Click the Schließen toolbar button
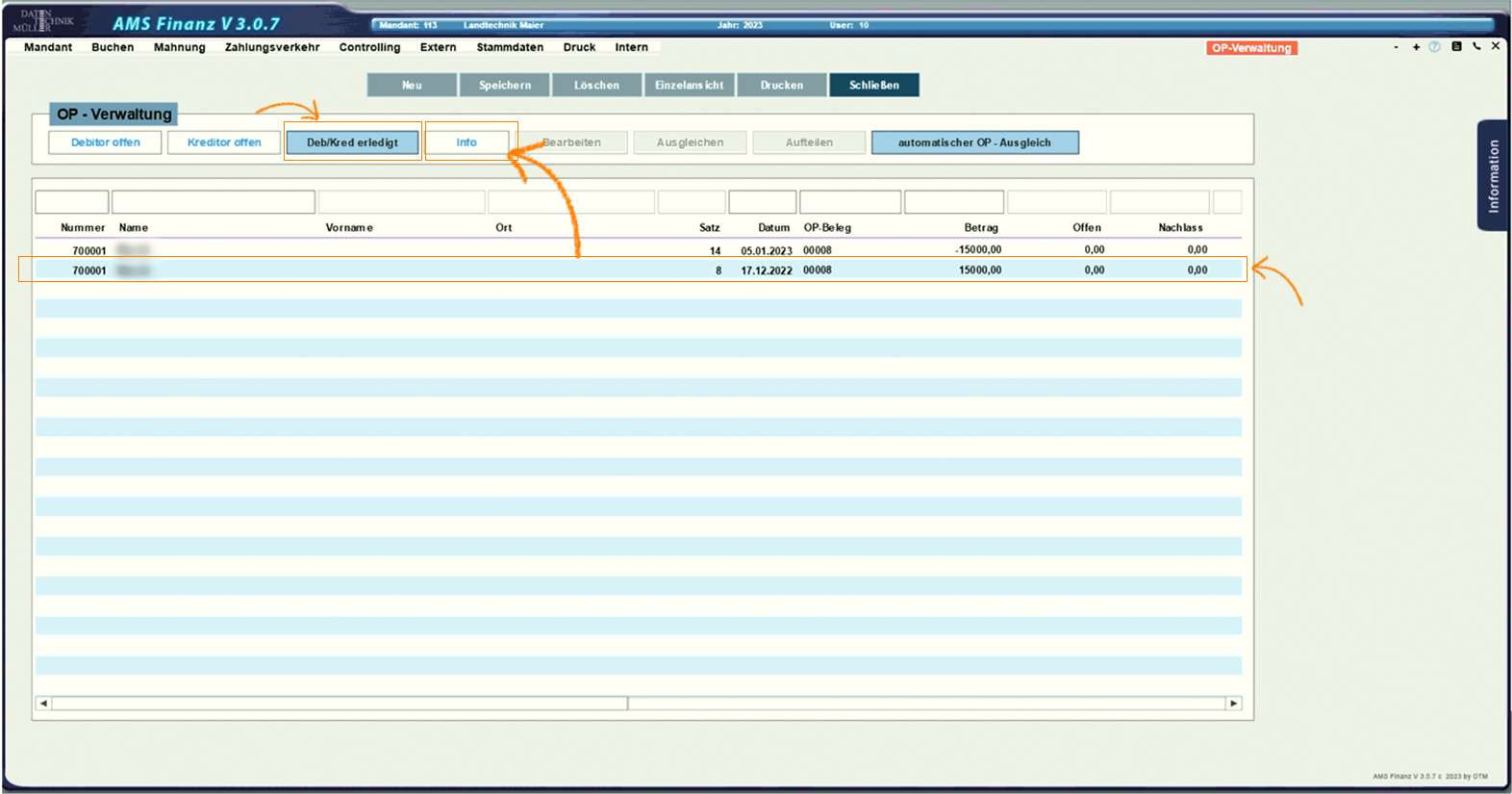This screenshot has width=1512, height=794. 873,86
